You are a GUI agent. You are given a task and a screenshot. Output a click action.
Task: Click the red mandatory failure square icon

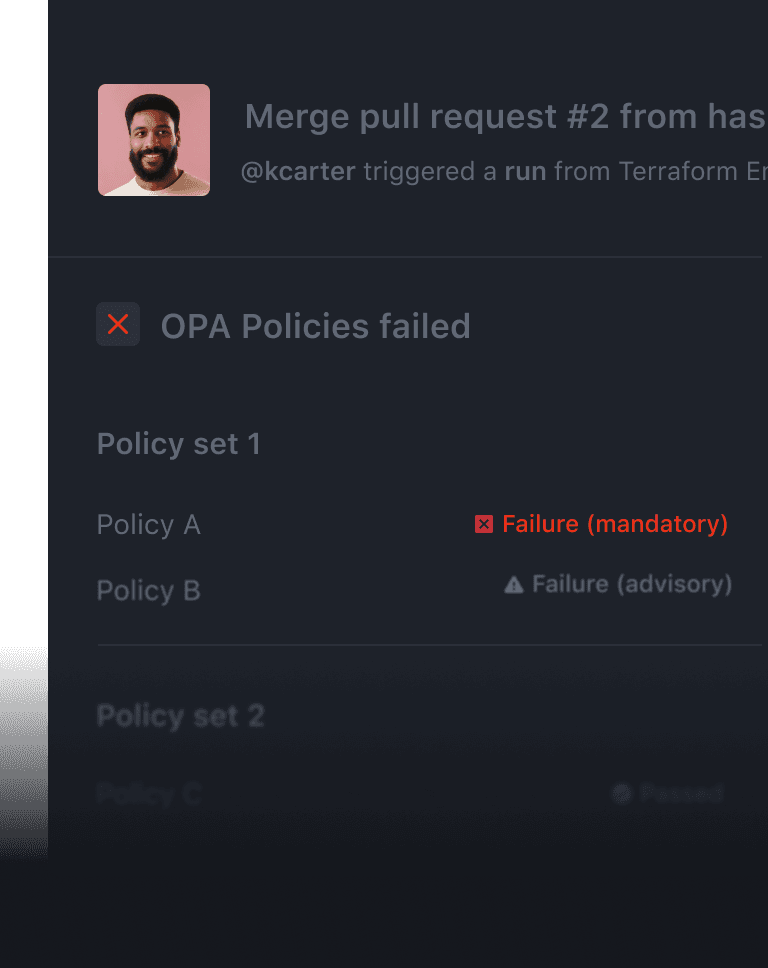coord(484,524)
